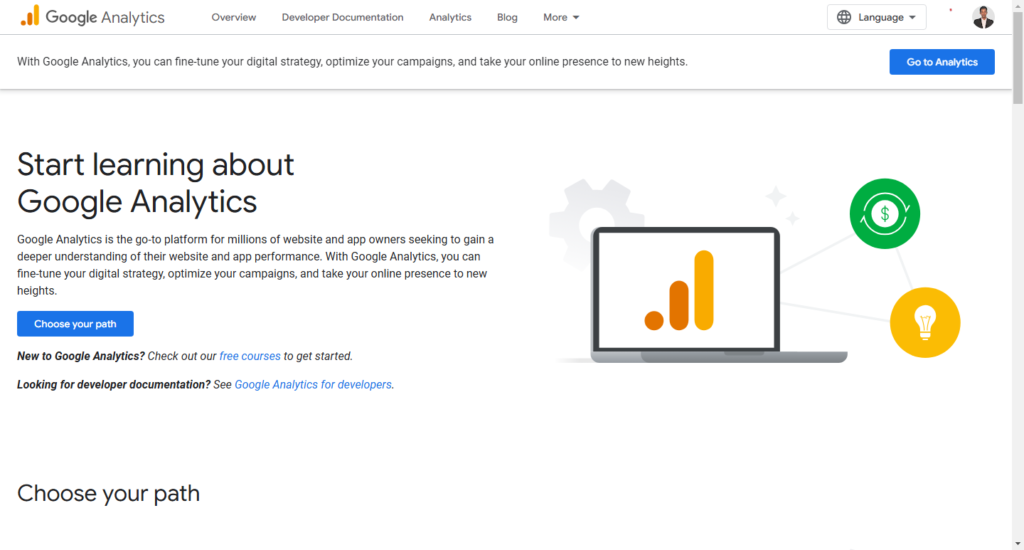Viewport: 1024px width, 550px height.
Task: Open the Language dropdown
Action: [x=876, y=17]
